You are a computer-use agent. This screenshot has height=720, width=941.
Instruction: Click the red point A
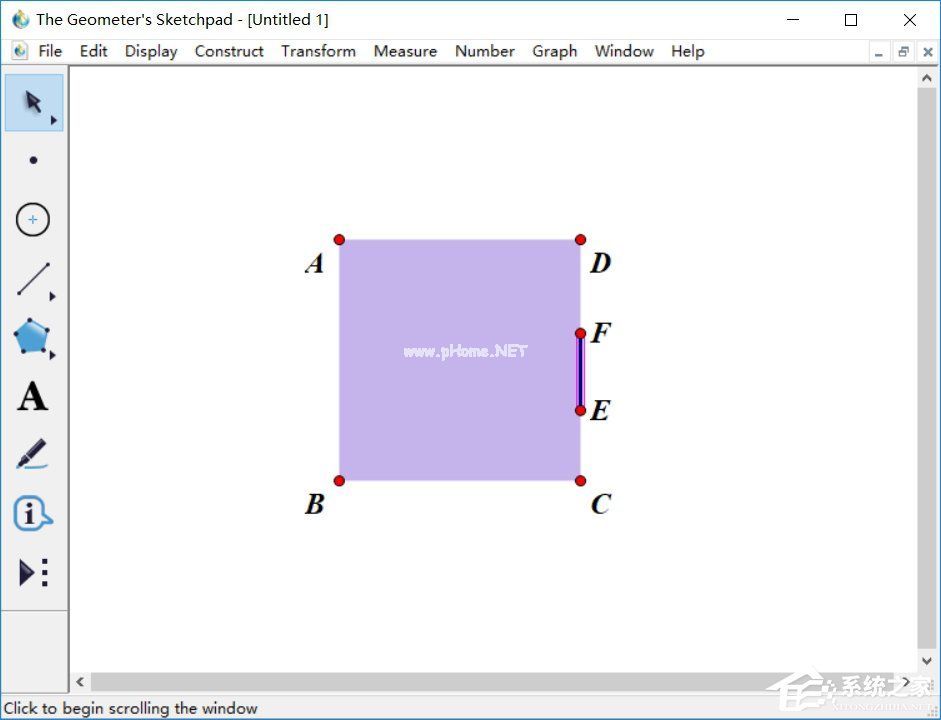[x=339, y=239]
